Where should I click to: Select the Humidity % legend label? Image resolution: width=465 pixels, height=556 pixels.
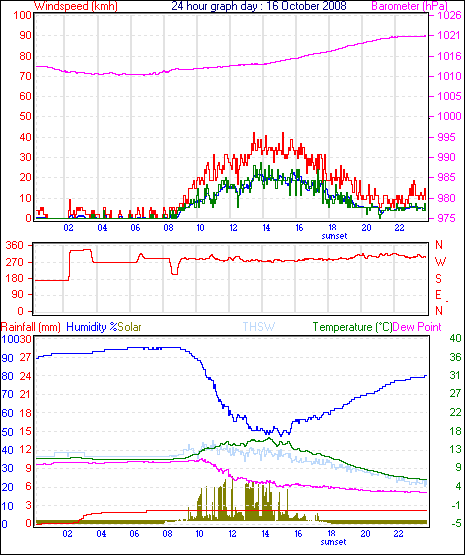pos(92,327)
